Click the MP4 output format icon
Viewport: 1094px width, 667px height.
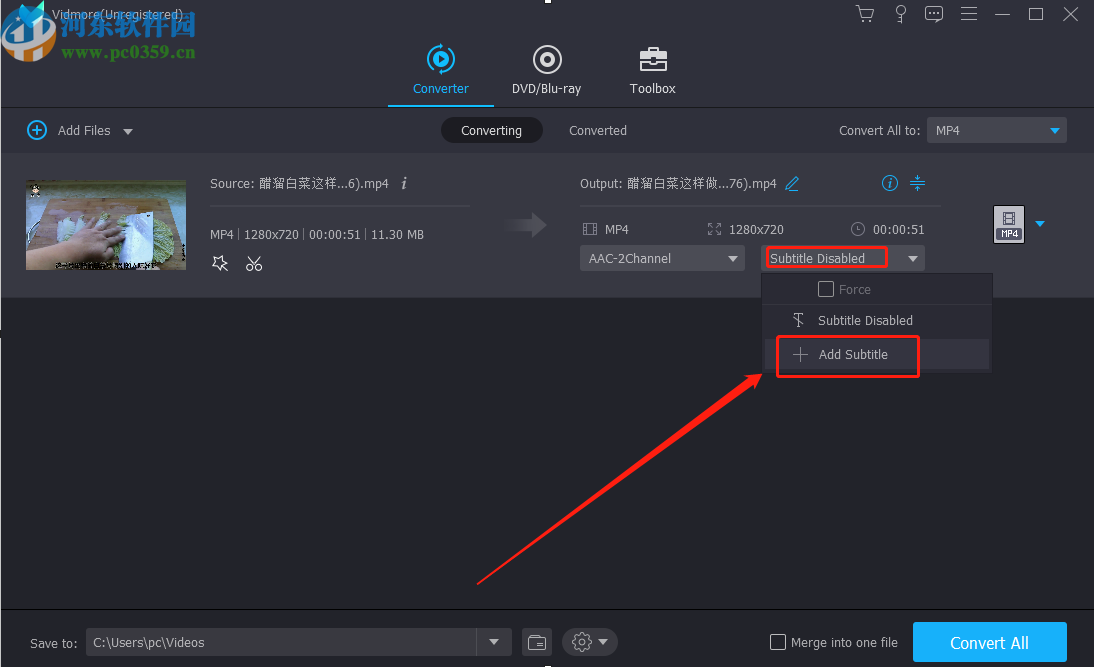tap(1009, 224)
